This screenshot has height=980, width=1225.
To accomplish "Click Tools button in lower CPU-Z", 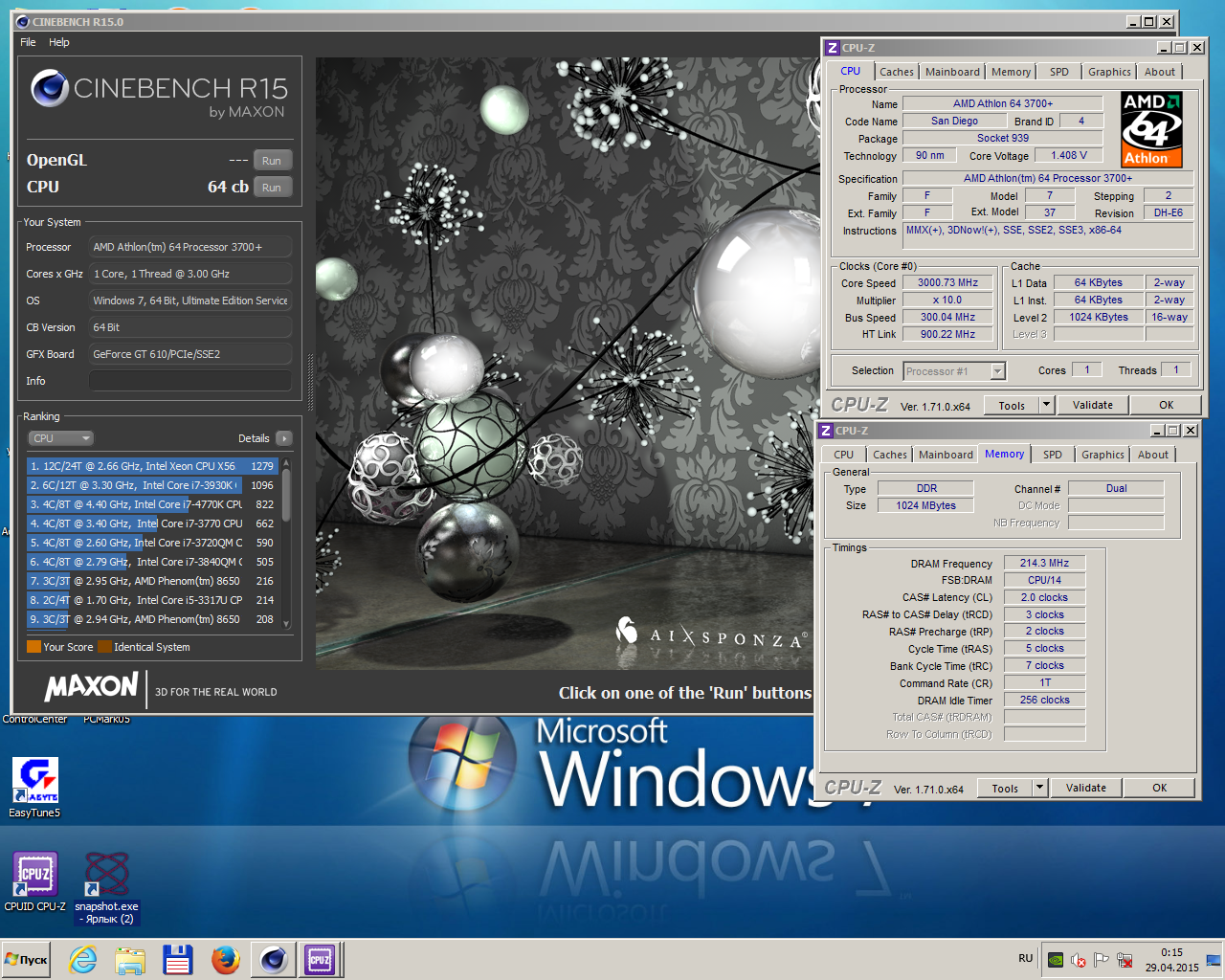I will coord(1005,788).
